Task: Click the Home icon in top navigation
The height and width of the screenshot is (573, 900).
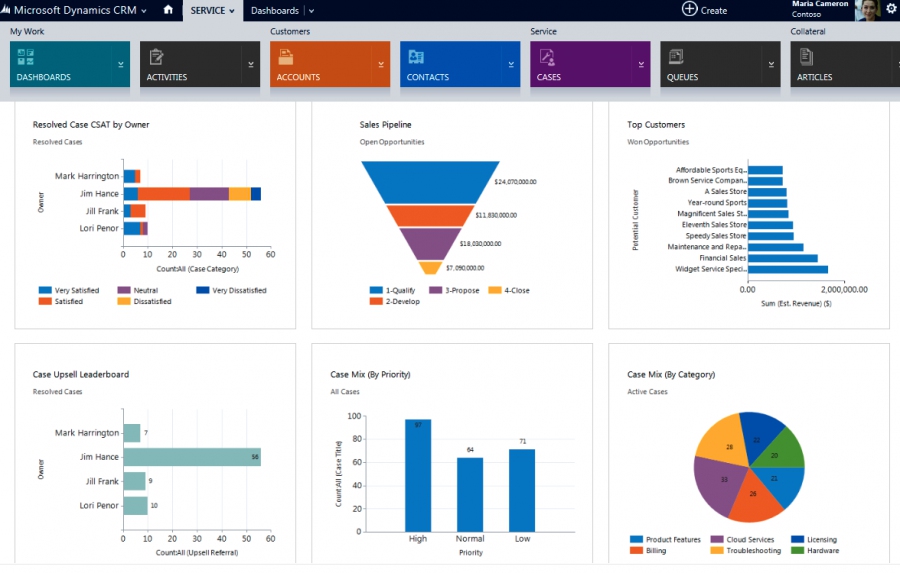Action: tap(168, 10)
